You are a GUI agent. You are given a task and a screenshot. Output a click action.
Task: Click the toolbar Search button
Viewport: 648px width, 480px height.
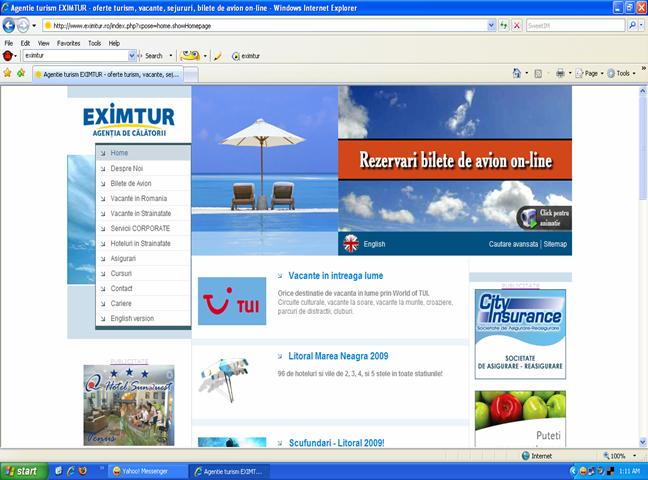[149, 56]
